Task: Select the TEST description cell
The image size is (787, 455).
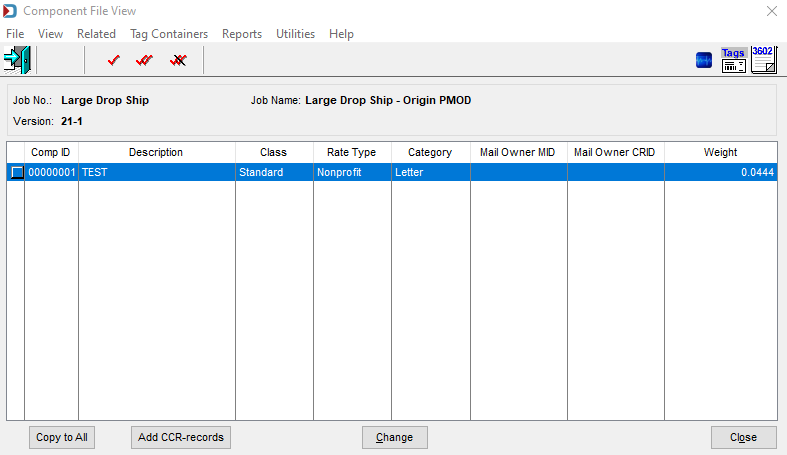Action: click(x=157, y=172)
